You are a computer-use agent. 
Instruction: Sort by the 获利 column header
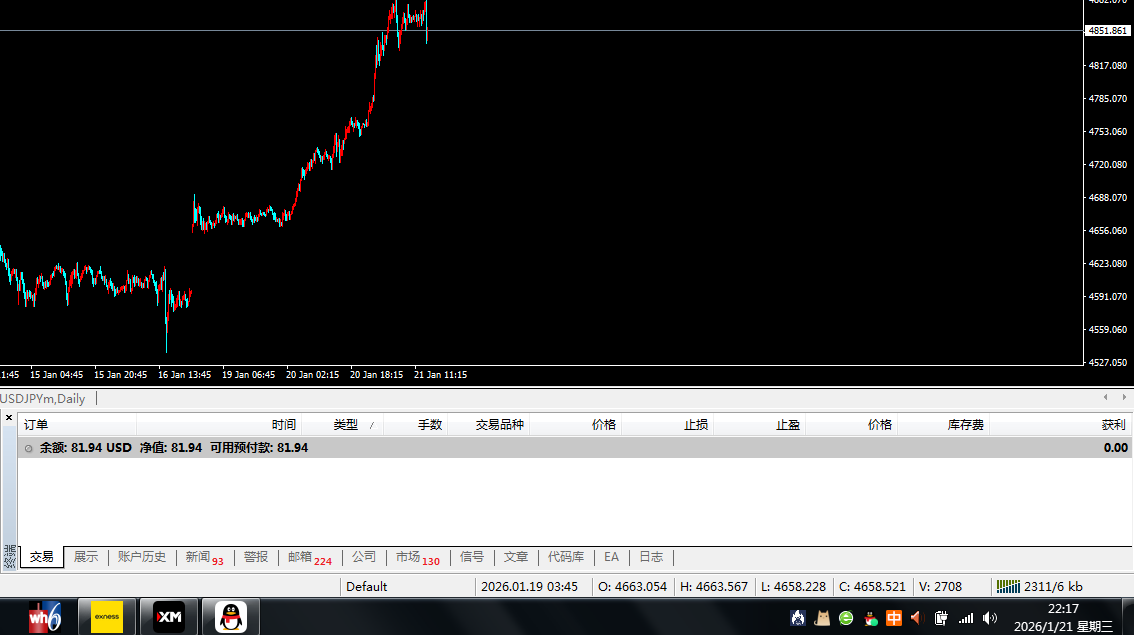tap(1112, 425)
